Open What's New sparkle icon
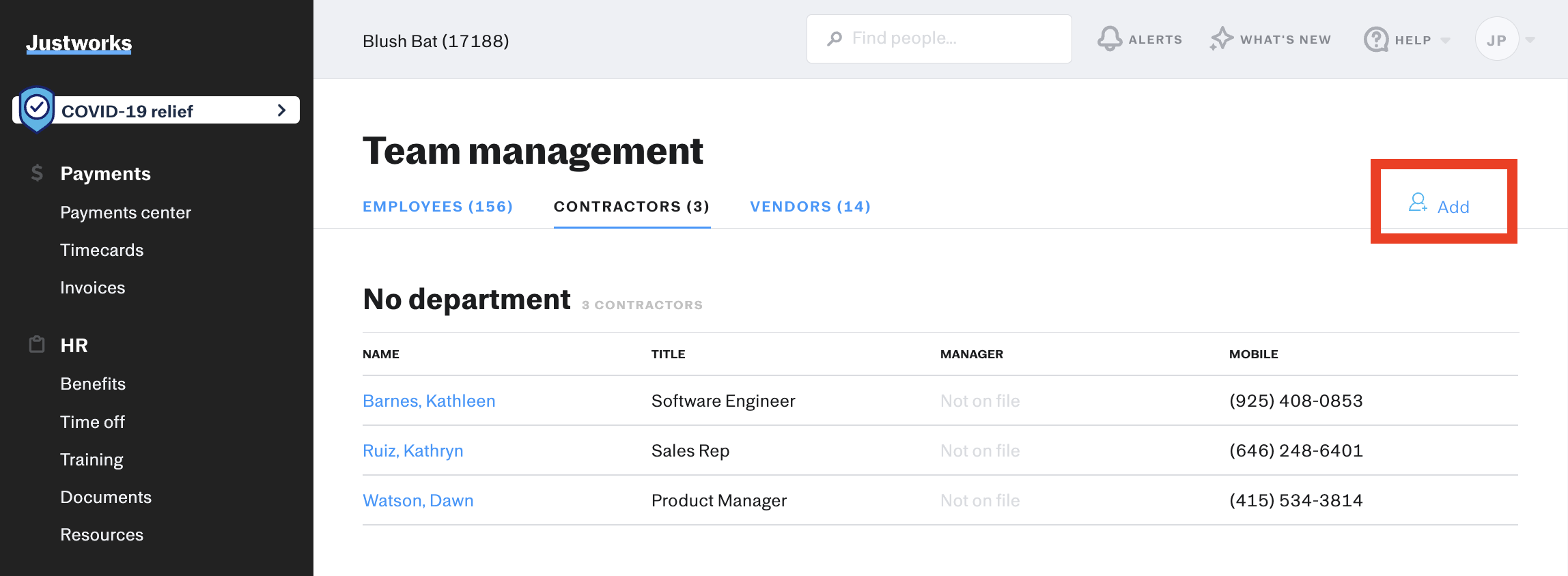The image size is (1568, 576). point(1221,39)
